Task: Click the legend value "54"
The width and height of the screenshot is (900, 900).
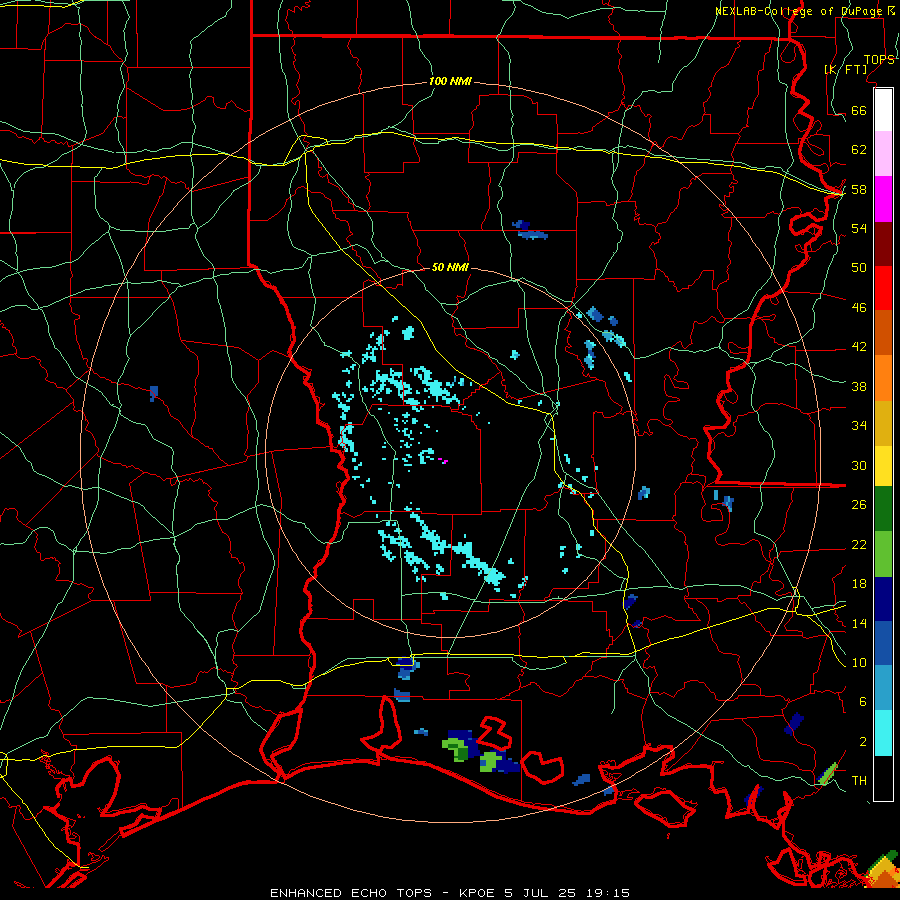Action: point(859,228)
